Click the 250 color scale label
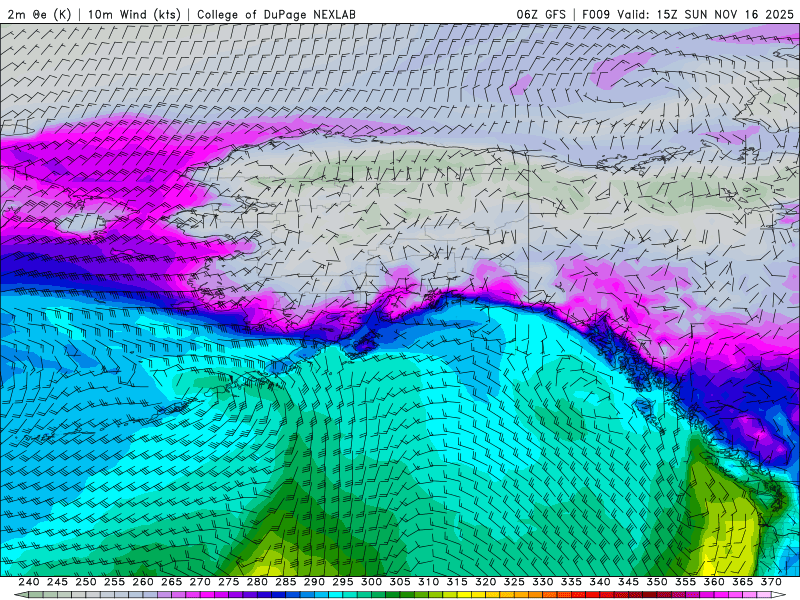The image size is (800, 600). point(86,582)
